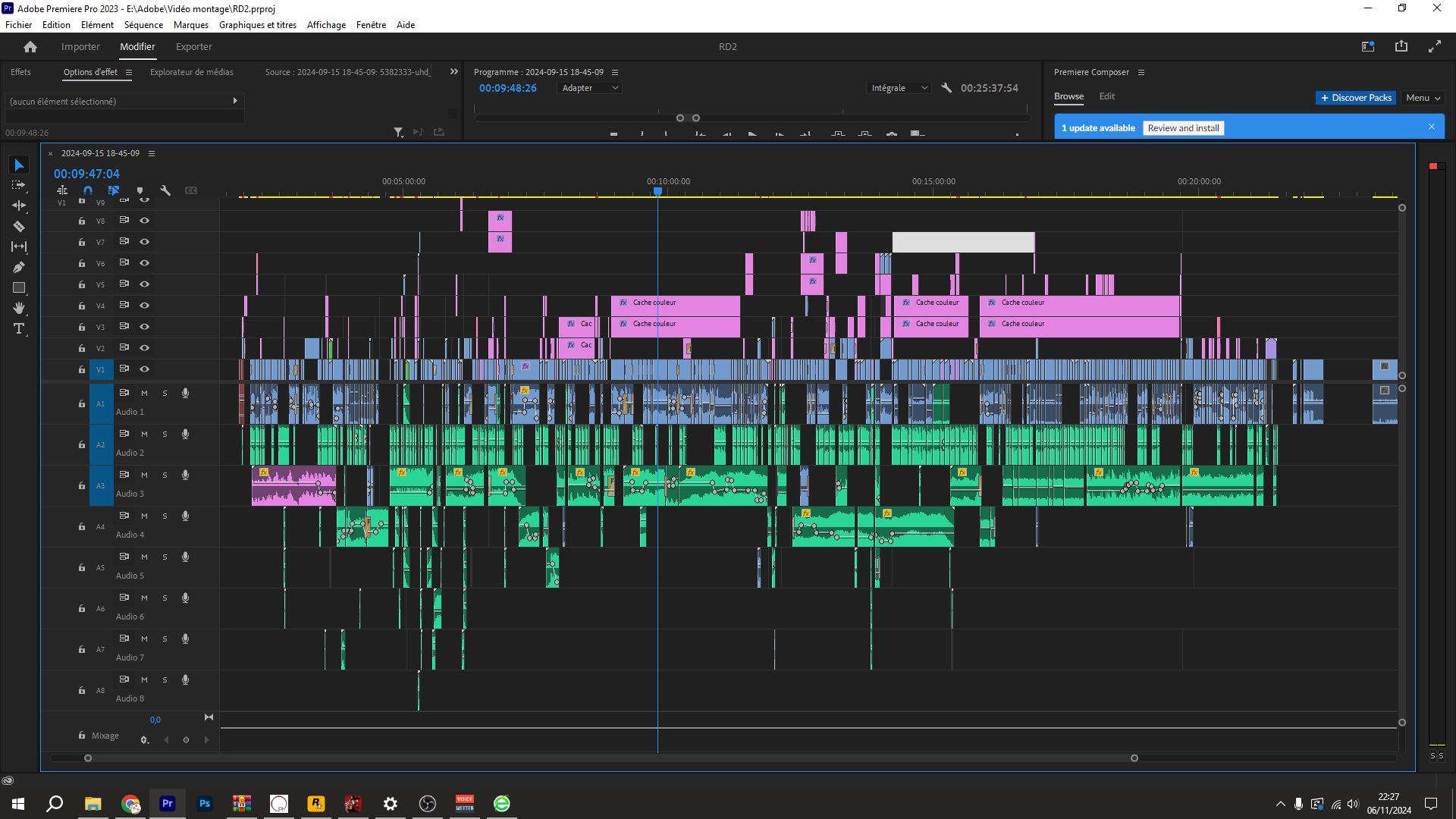Screen dimensions: 1456x819
Task: Click the Discover Packs button
Action: tap(1356, 98)
